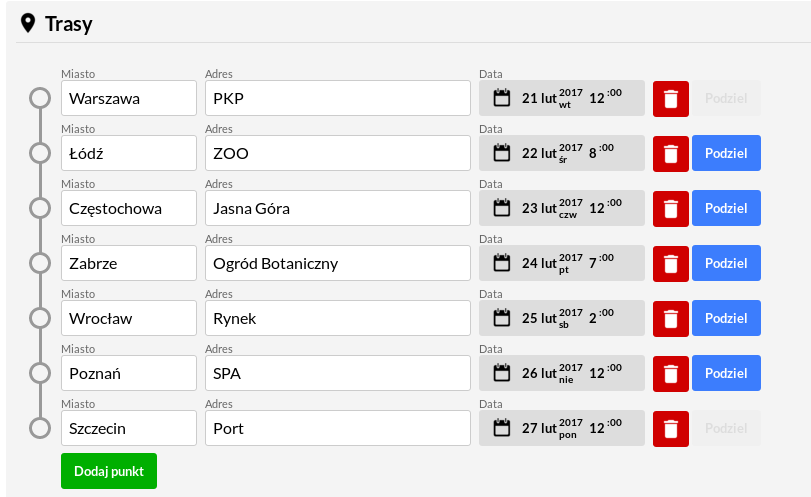Click the Jasna Góra address field
Screen dimensions: 811x497
tap(338, 208)
